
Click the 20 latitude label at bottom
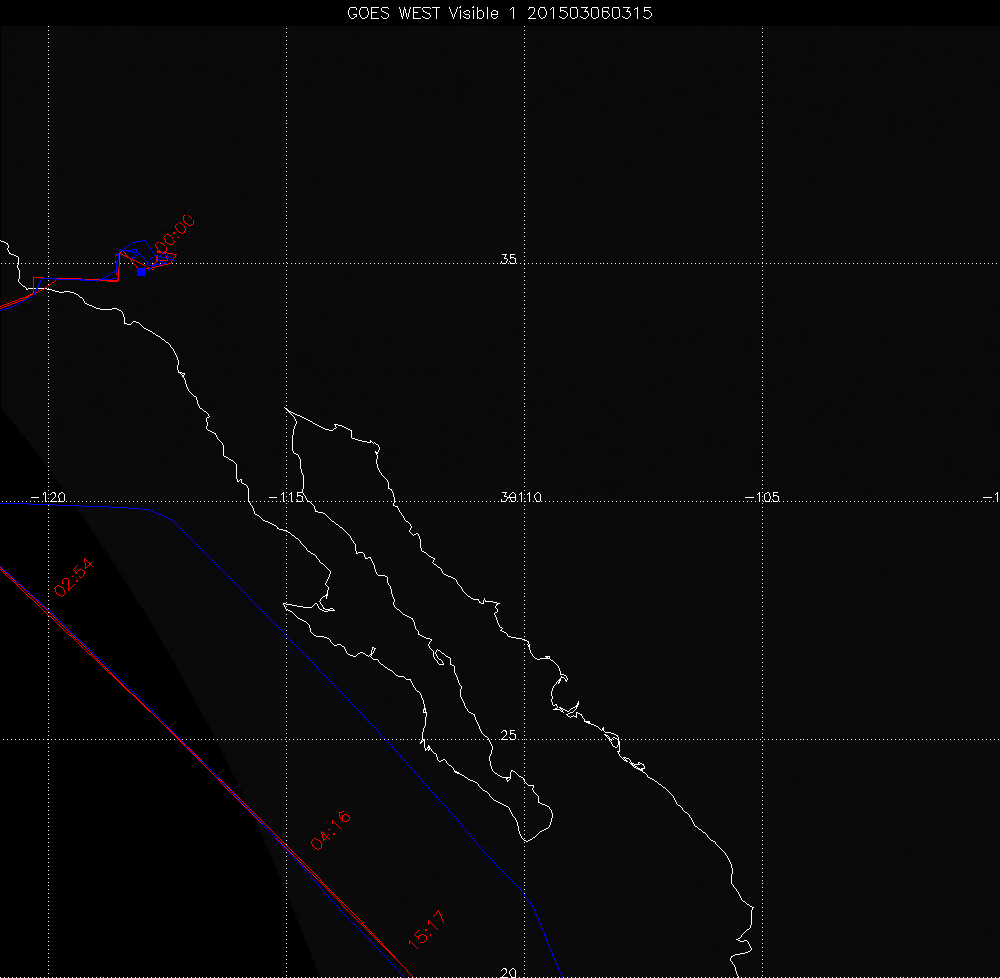coord(508,972)
